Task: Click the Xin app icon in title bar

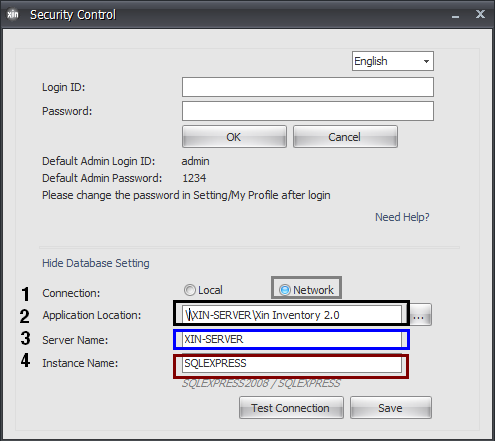Action: click(13, 15)
